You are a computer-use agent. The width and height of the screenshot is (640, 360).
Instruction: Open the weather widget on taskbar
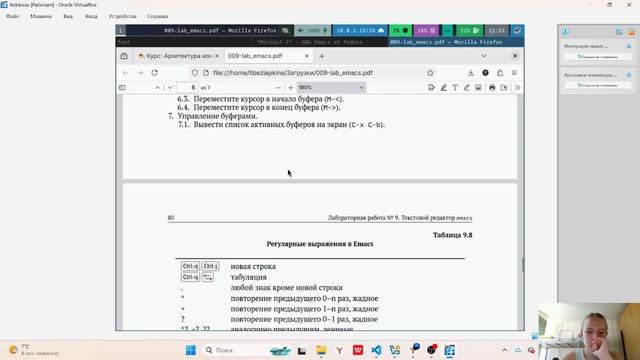pos(33,350)
